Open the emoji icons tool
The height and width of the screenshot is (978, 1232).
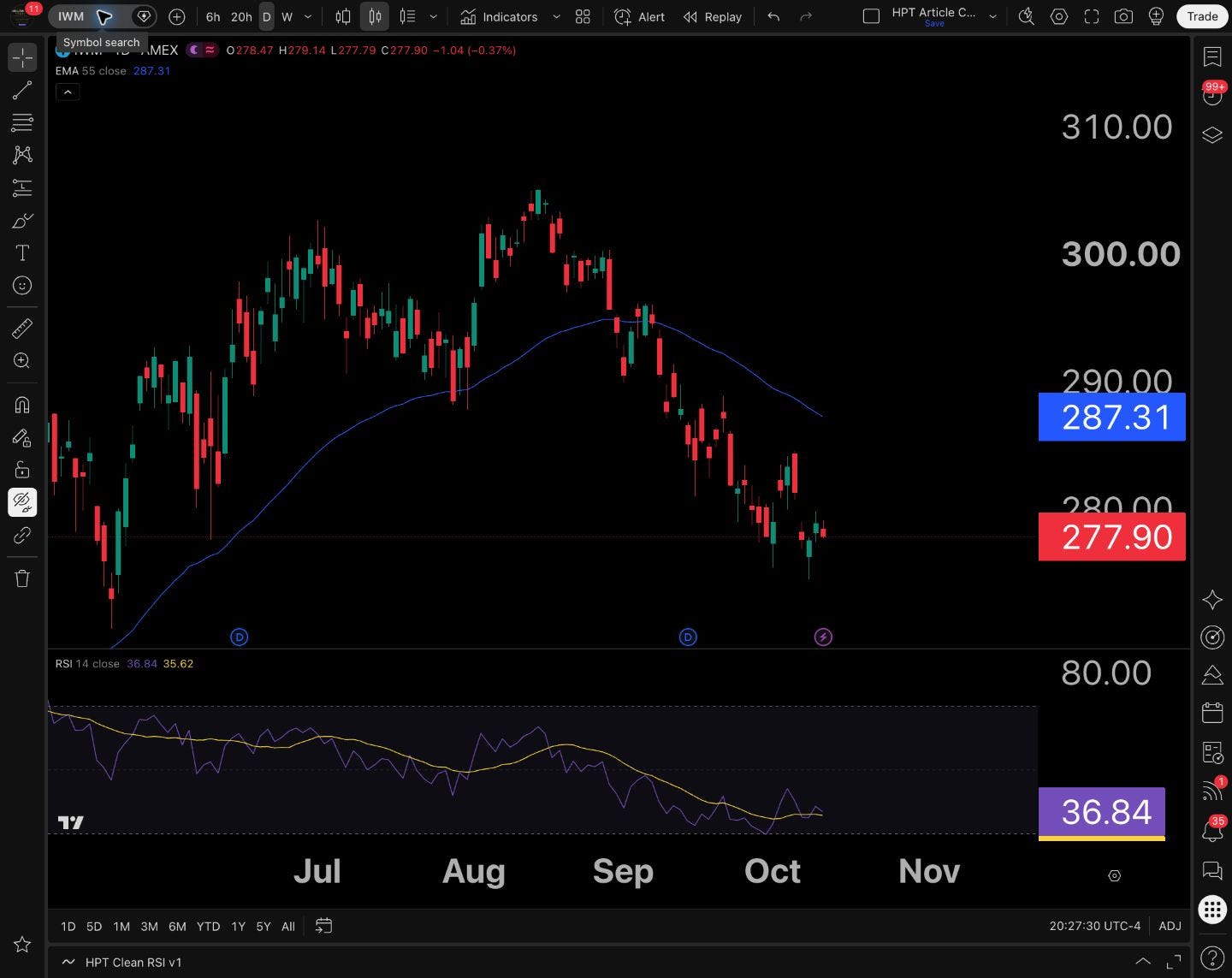(22, 286)
